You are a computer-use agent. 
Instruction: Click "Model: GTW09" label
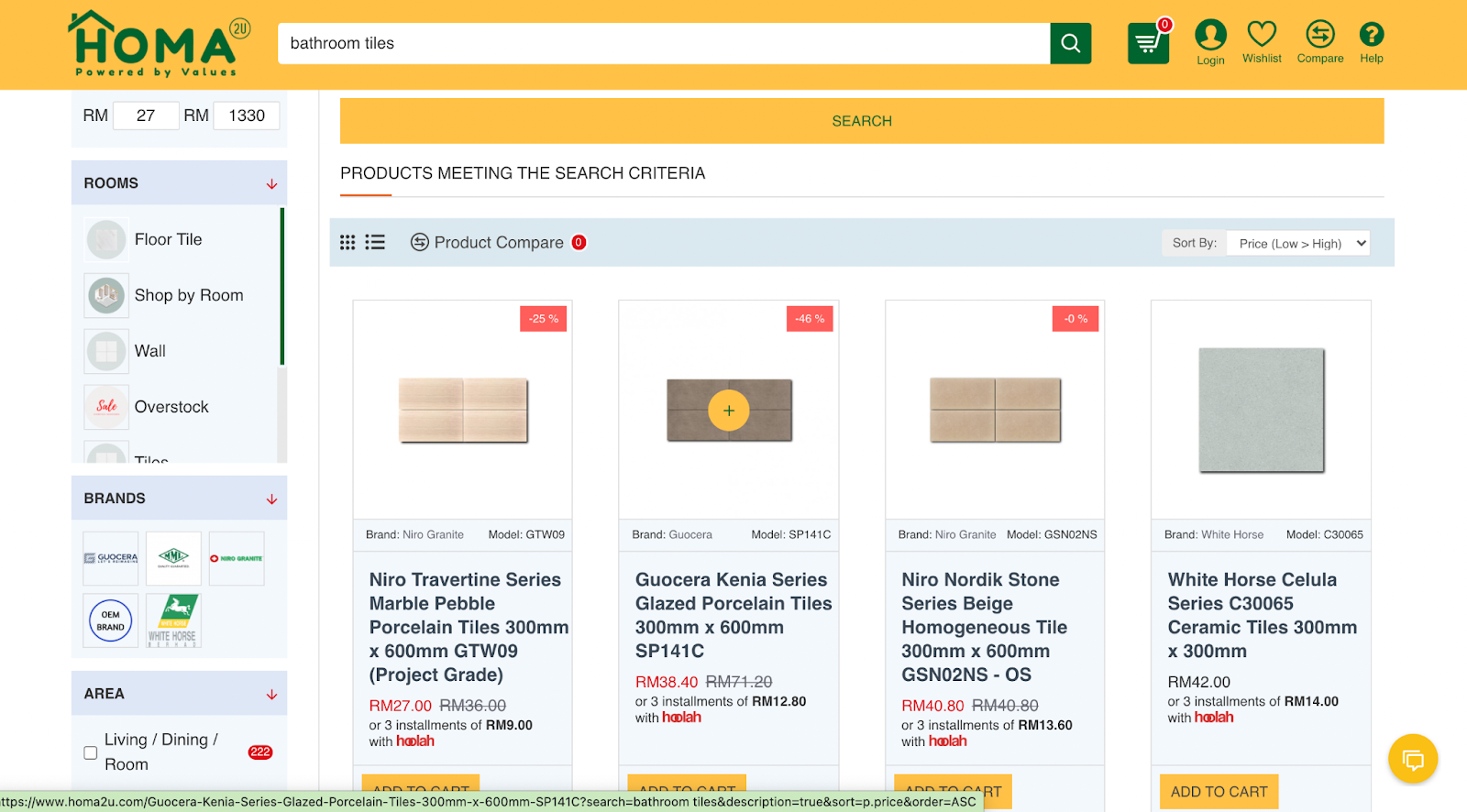pyautogui.click(x=526, y=534)
